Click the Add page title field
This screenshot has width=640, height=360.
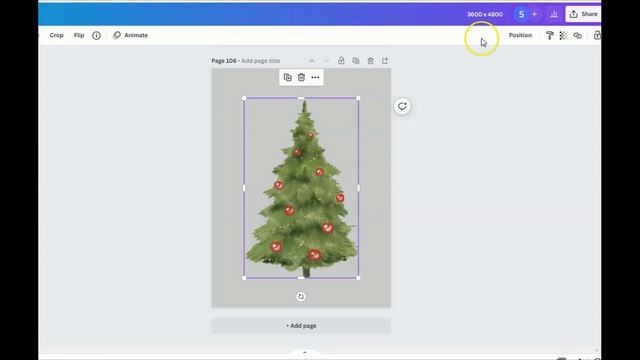point(261,61)
